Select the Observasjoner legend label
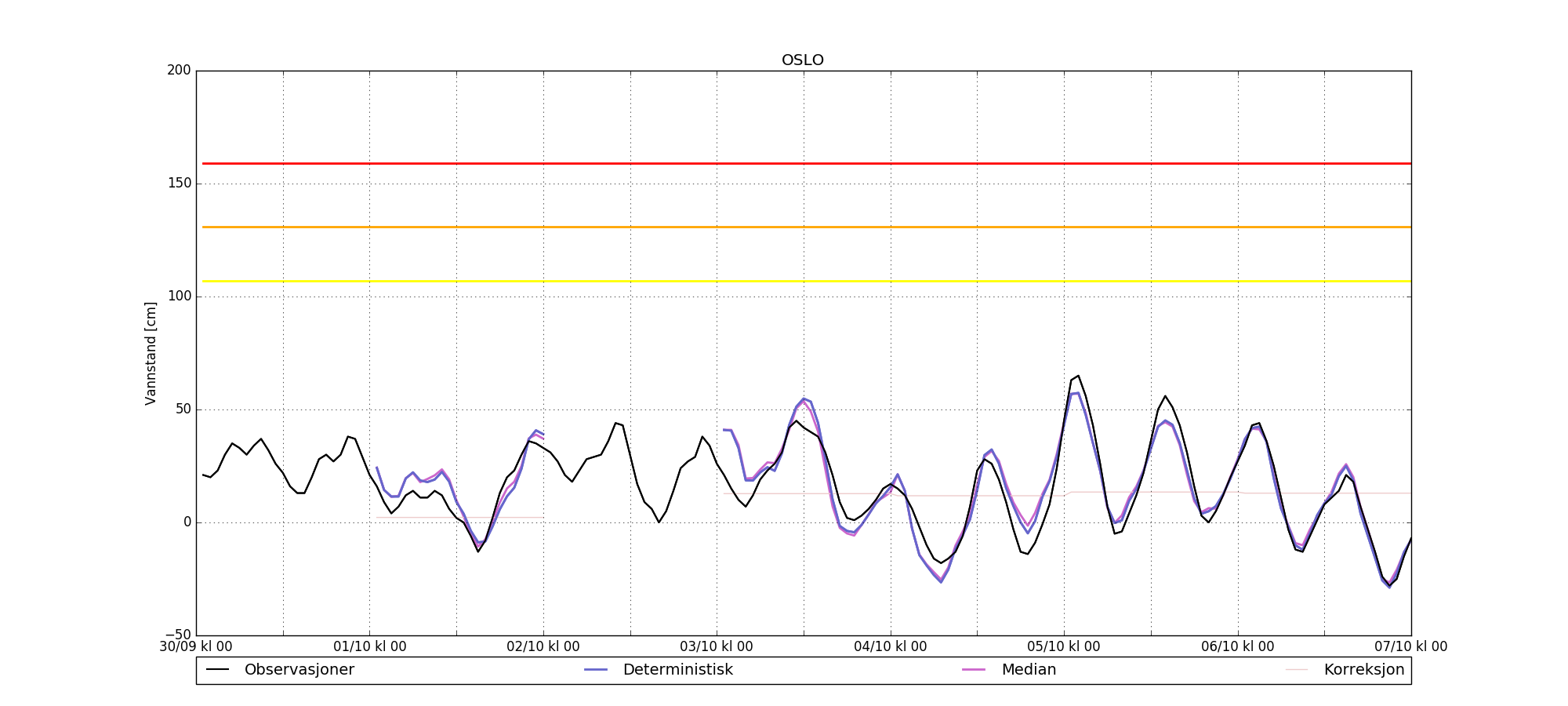1568x706 pixels. [x=299, y=670]
